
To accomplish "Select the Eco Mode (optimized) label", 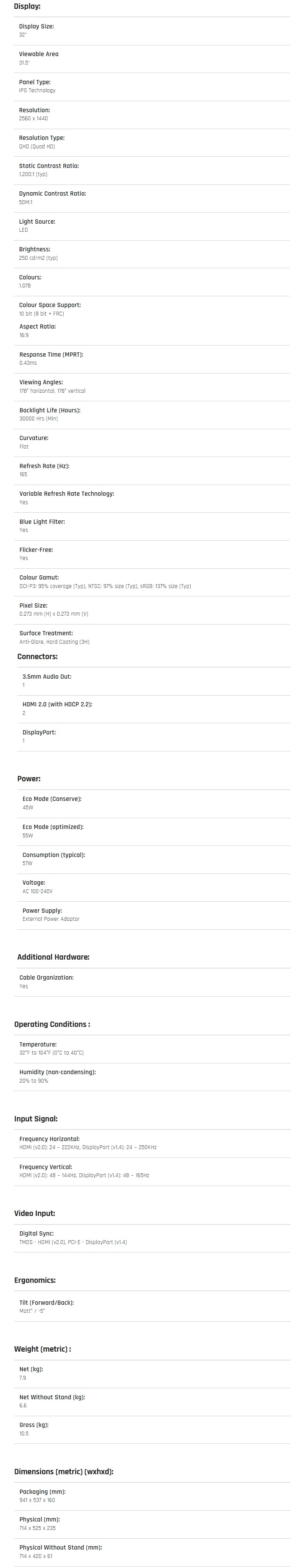I will click(53, 827).
